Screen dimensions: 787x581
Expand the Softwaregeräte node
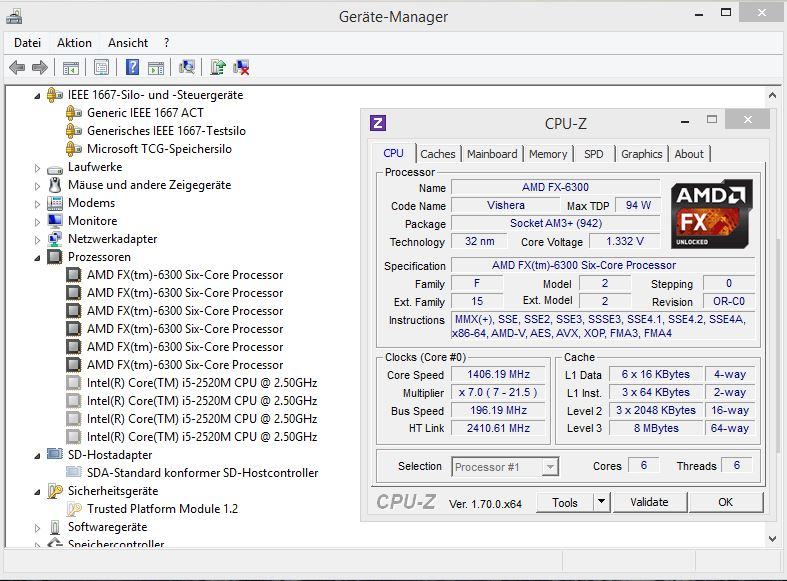37,528
